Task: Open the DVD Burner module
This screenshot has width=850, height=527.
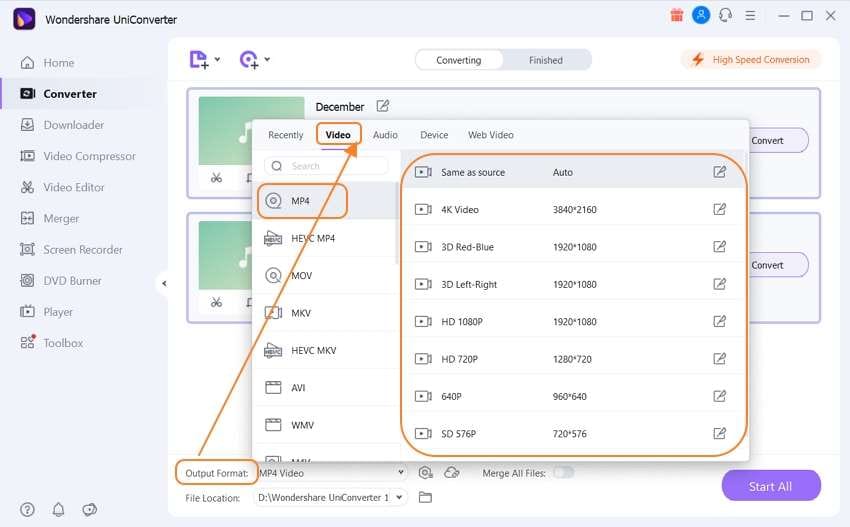Action: [61, 281]
